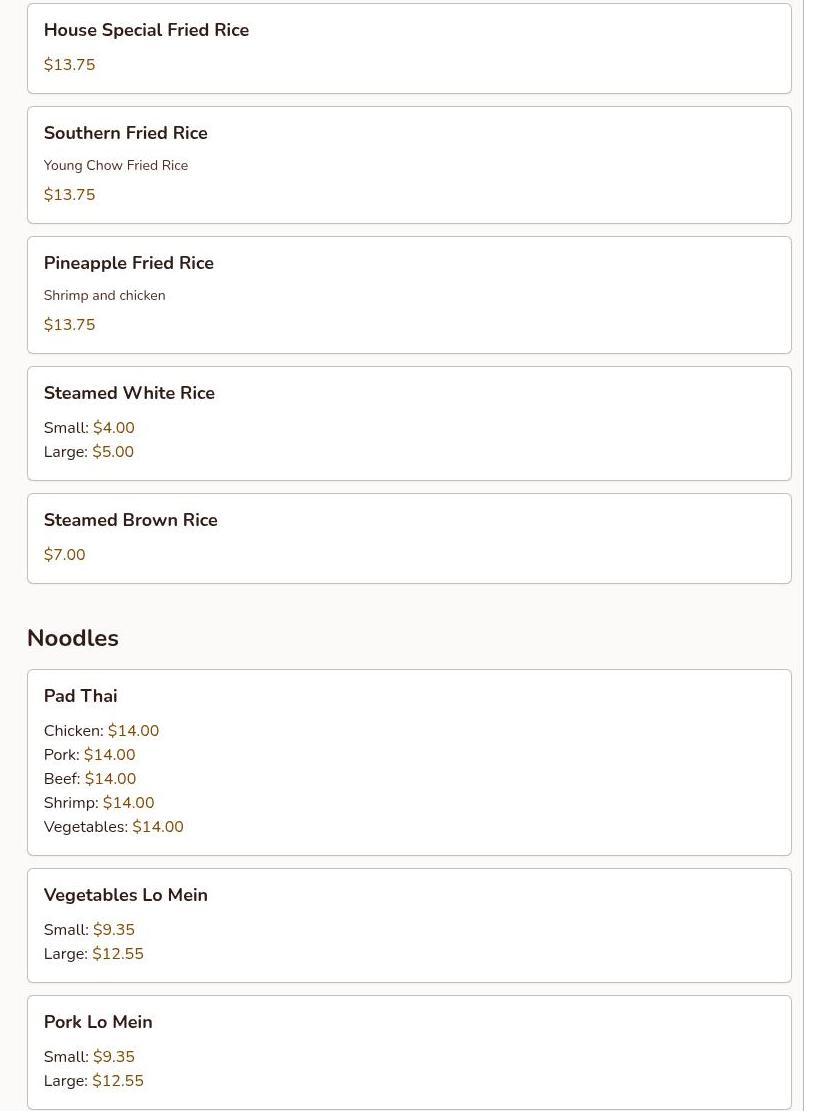Select the Southern Fried Rice item name
Screen dimensions: 824x1111
tap(125, 133)
